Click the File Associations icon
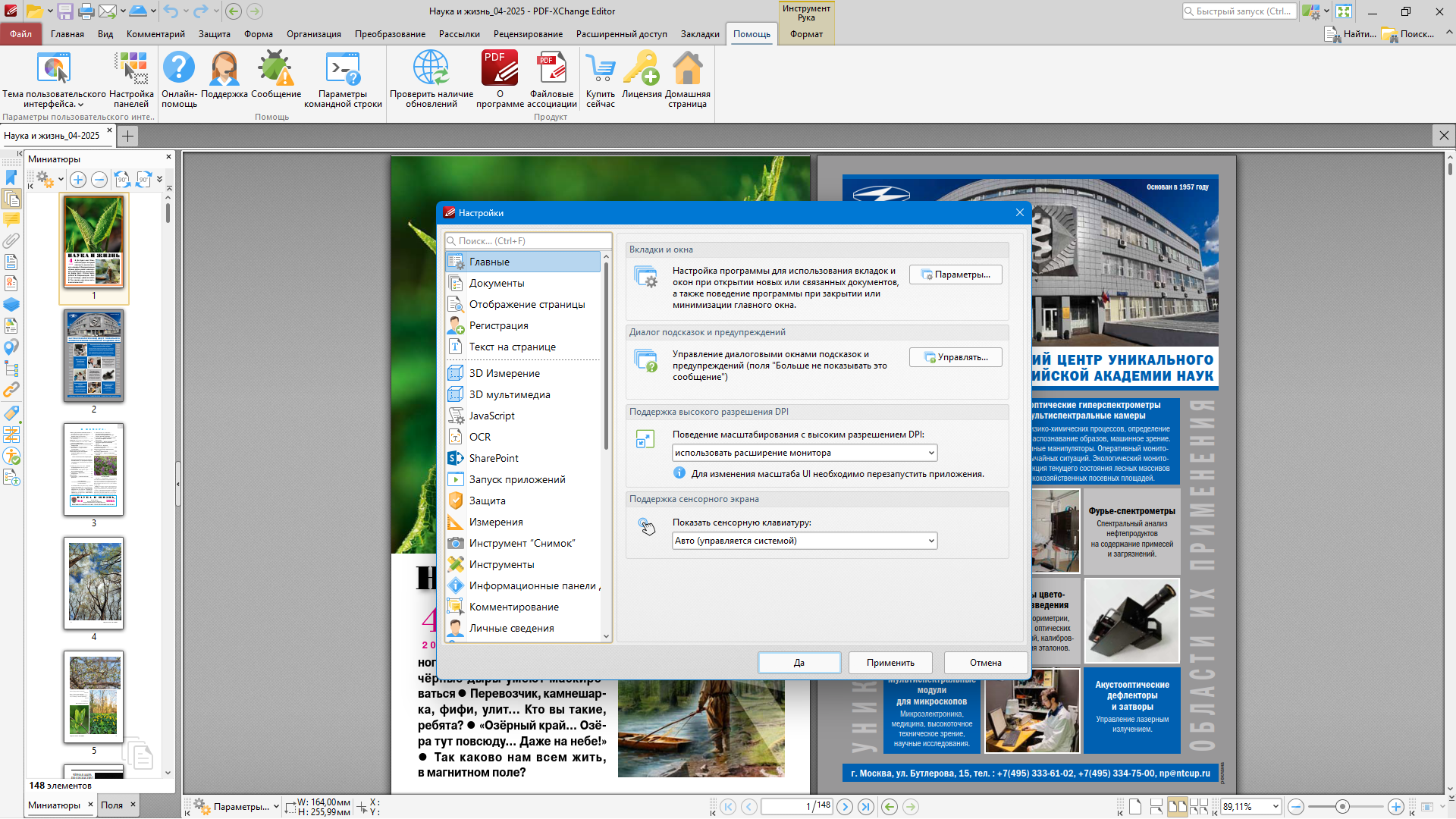 pyautogui.click(x=551, y=69)
